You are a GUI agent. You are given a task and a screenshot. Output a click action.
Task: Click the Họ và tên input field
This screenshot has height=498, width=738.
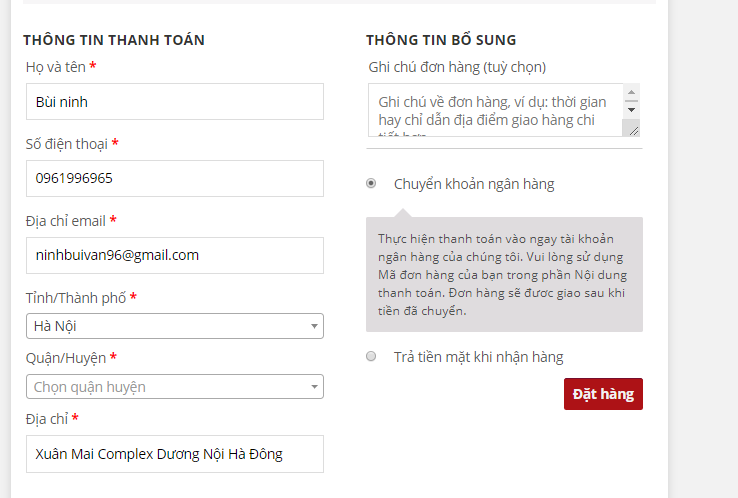[174, 101]
